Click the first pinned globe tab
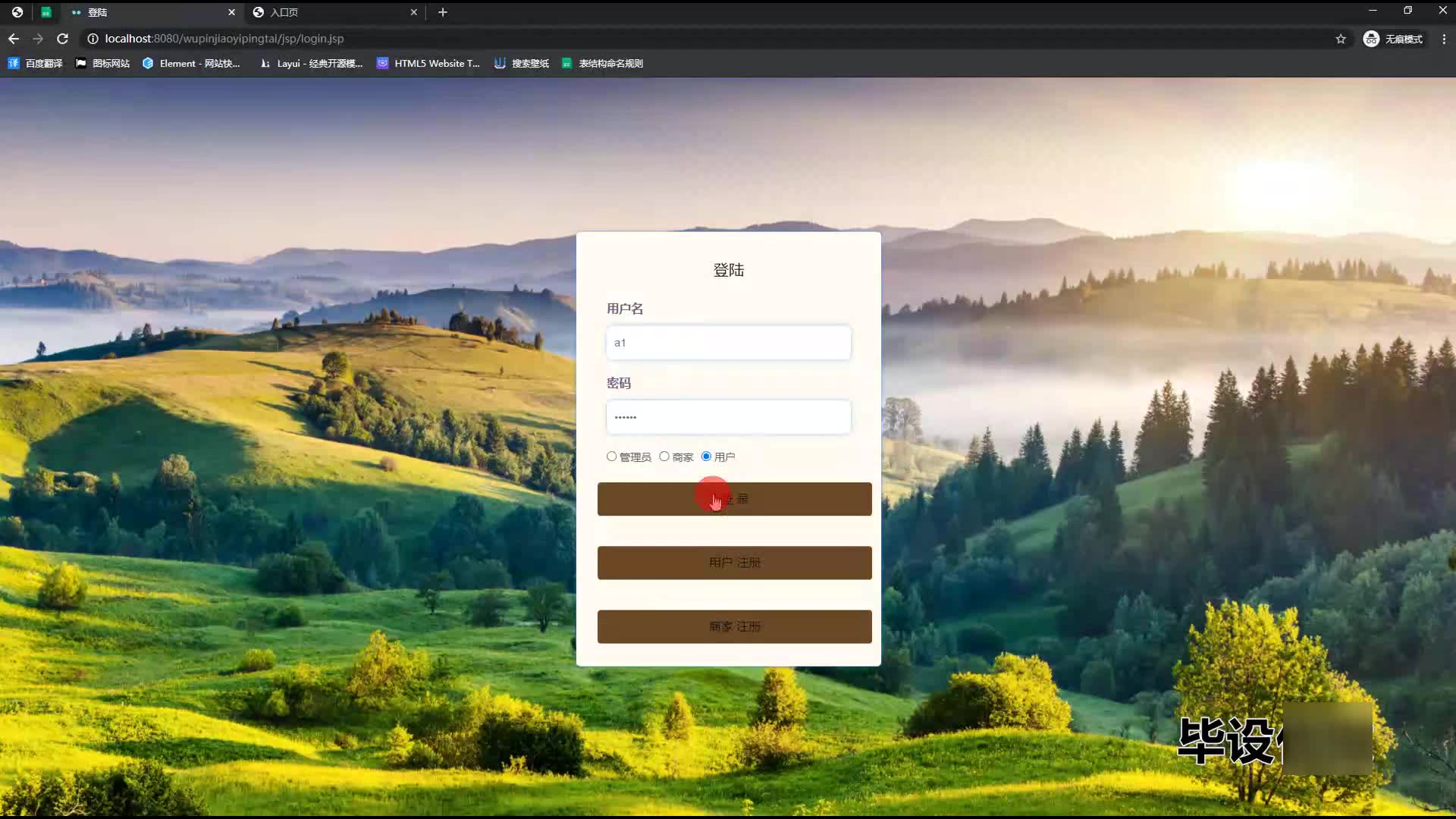This screenshot has height=819, width=1456. click(x=17, y=12)
